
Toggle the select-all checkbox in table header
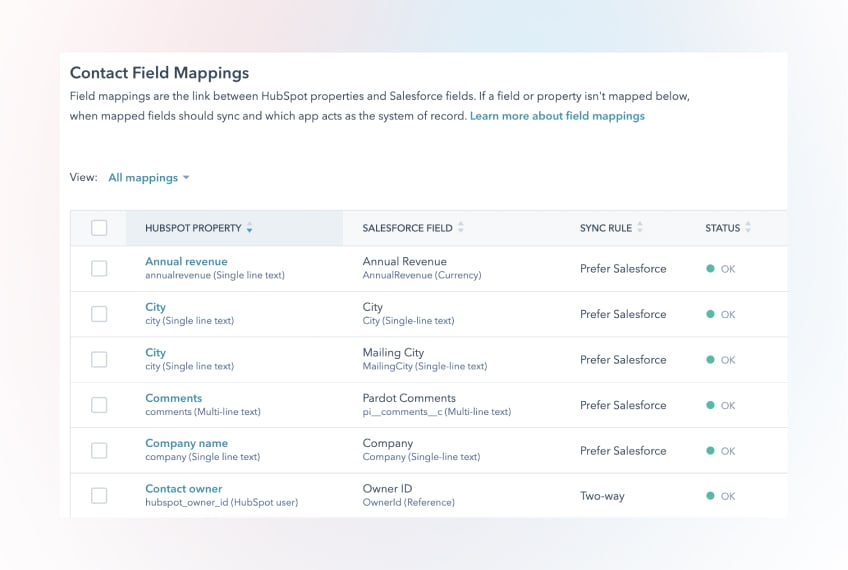click(99, 228)
